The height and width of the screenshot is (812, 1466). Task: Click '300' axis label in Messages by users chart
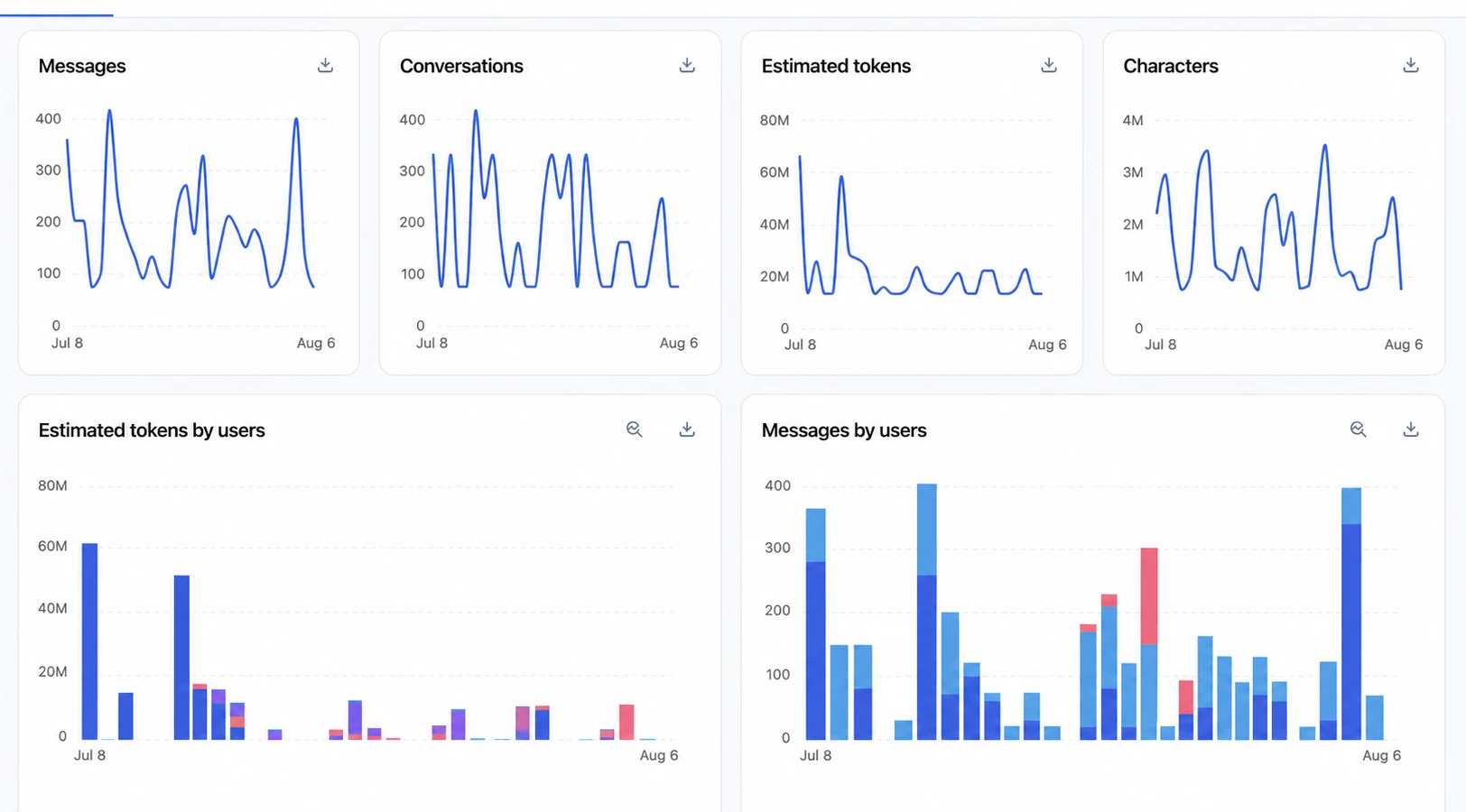777,548
